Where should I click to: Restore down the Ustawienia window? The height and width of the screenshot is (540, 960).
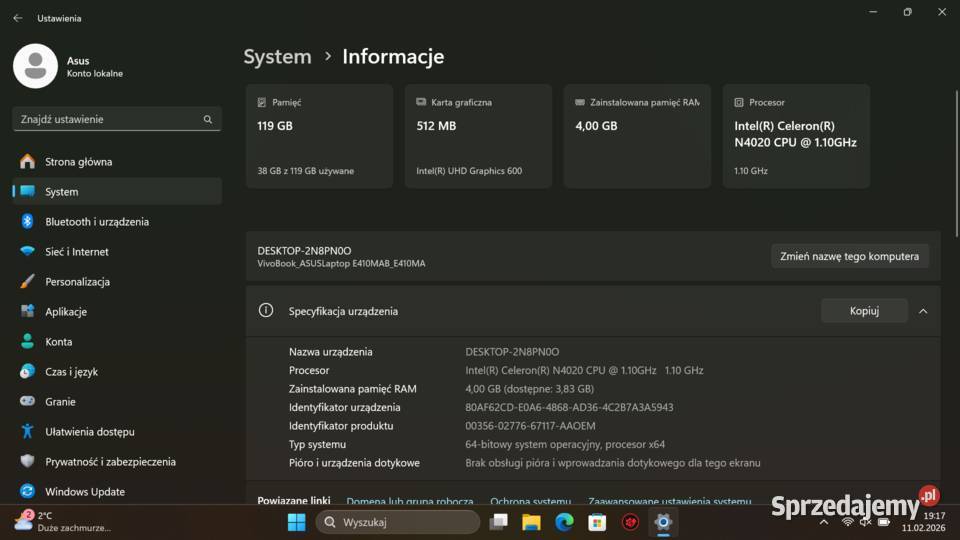907,12
